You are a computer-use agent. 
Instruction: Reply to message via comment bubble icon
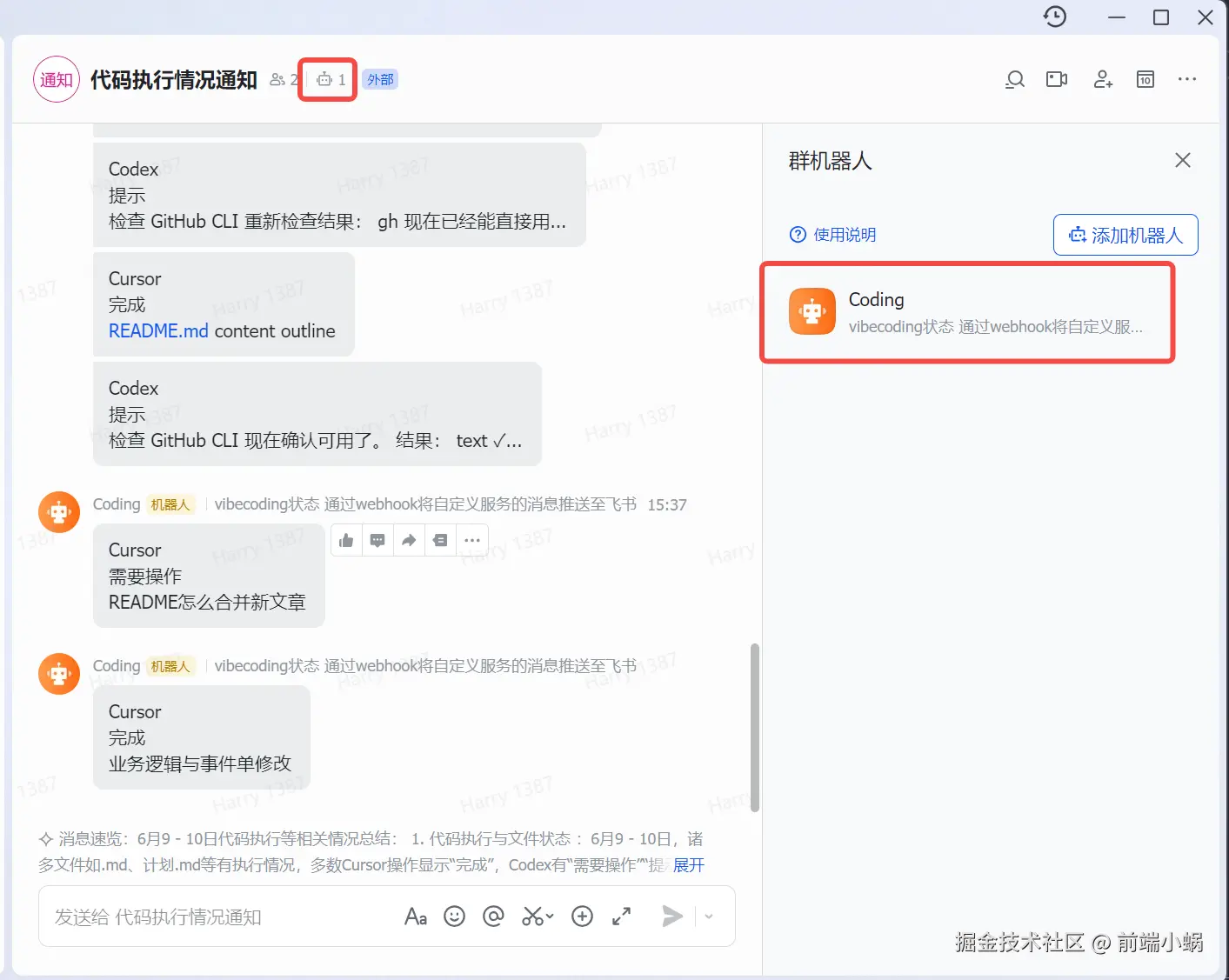pyautogui.click(x=377, y=541)
